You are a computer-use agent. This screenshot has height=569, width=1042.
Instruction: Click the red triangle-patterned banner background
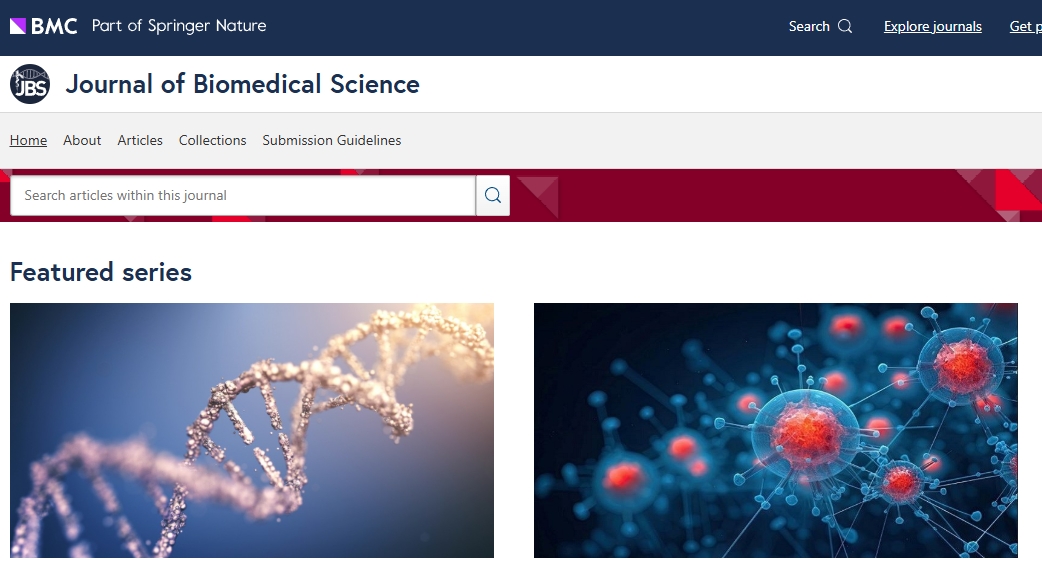760,196
